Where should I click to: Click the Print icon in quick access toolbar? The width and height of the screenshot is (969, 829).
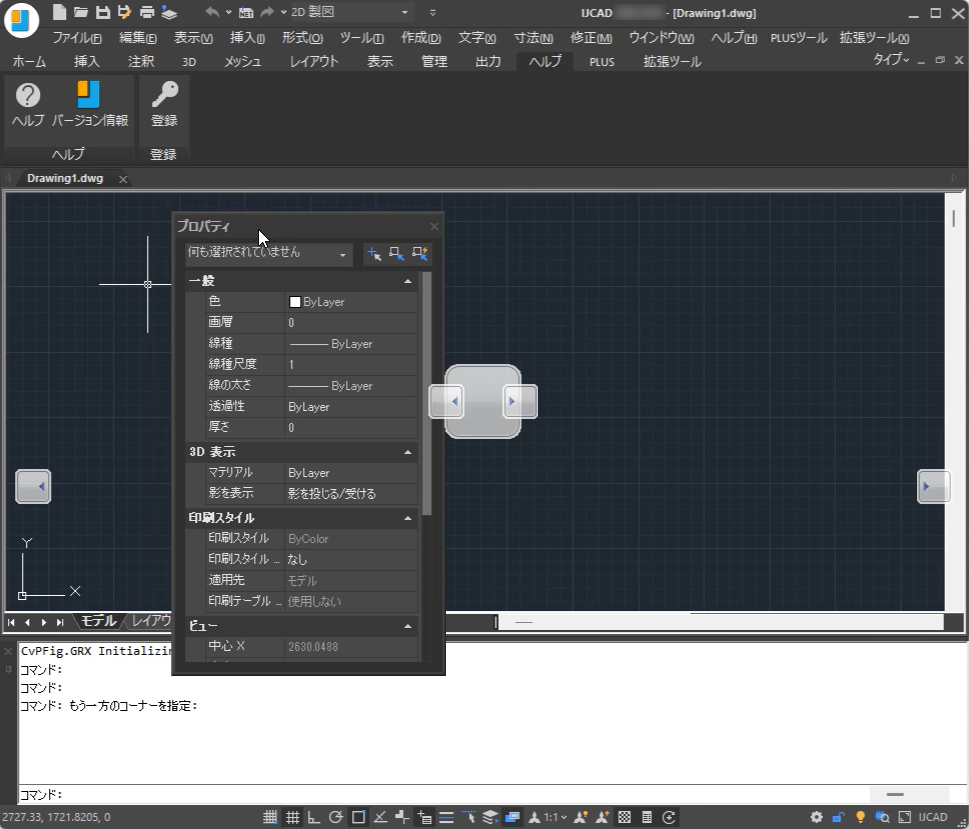click(x=146, y=12)
